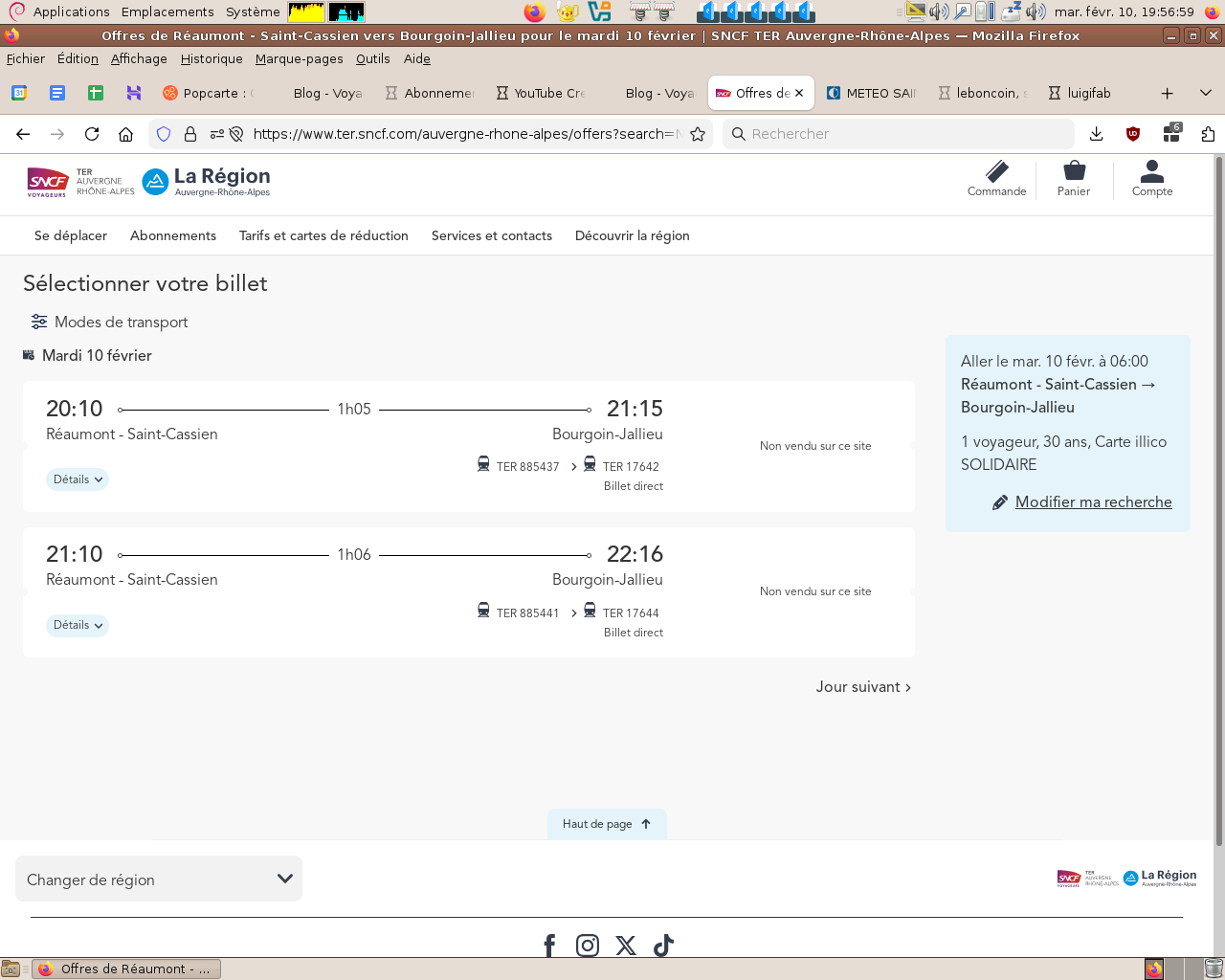Screen dimensions: 1225x980
Task: Click the Modifier ma recherche link
Action: 1093,502
